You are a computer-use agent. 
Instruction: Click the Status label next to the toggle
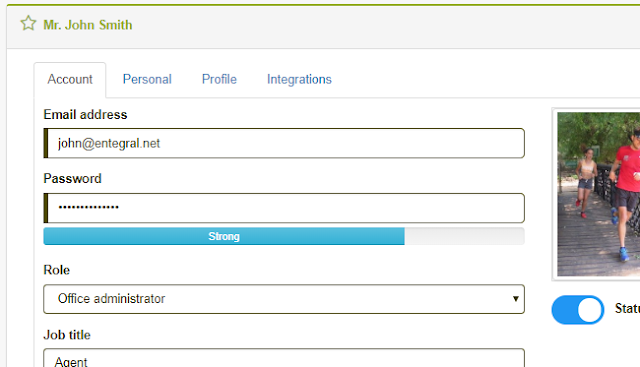tap(627, 308)
